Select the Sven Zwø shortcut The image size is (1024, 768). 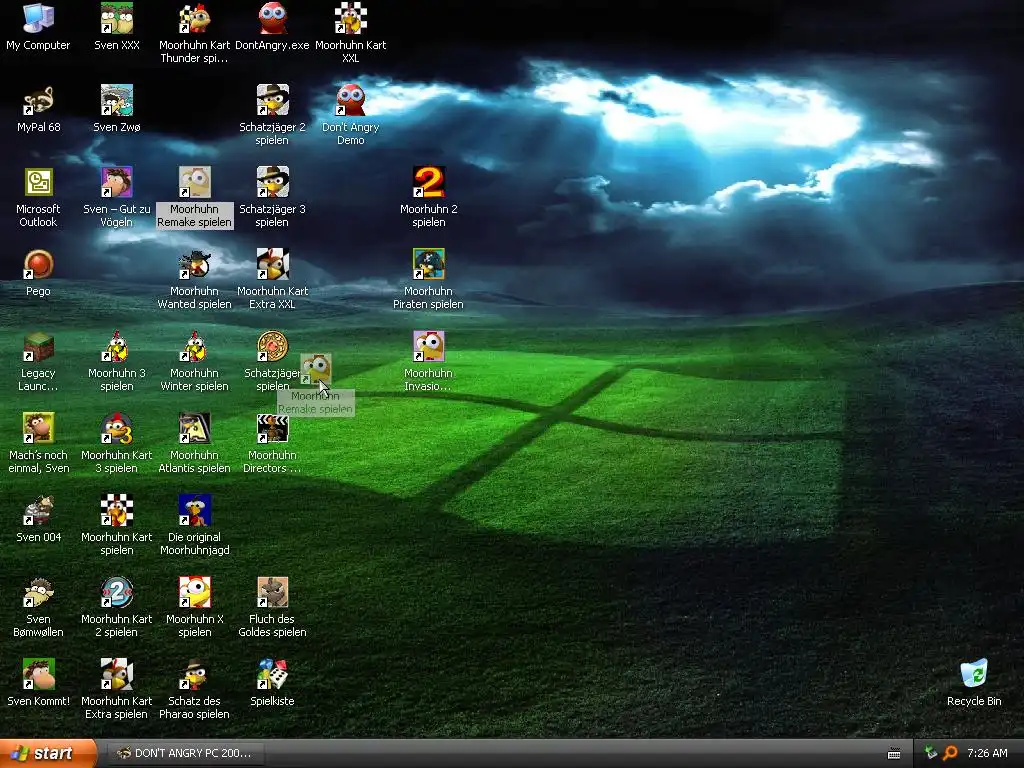[x=116, y=101]
